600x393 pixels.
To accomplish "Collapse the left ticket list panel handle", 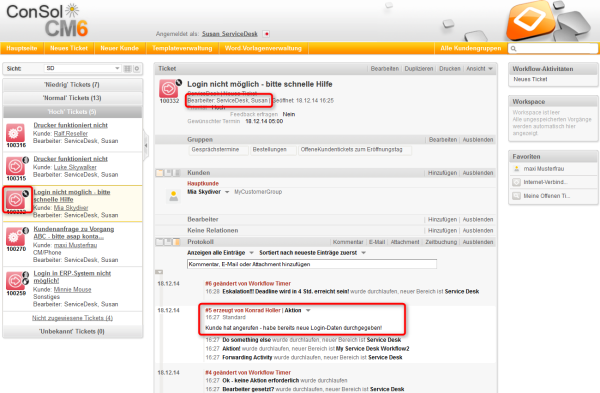I will tap(146, 146).
